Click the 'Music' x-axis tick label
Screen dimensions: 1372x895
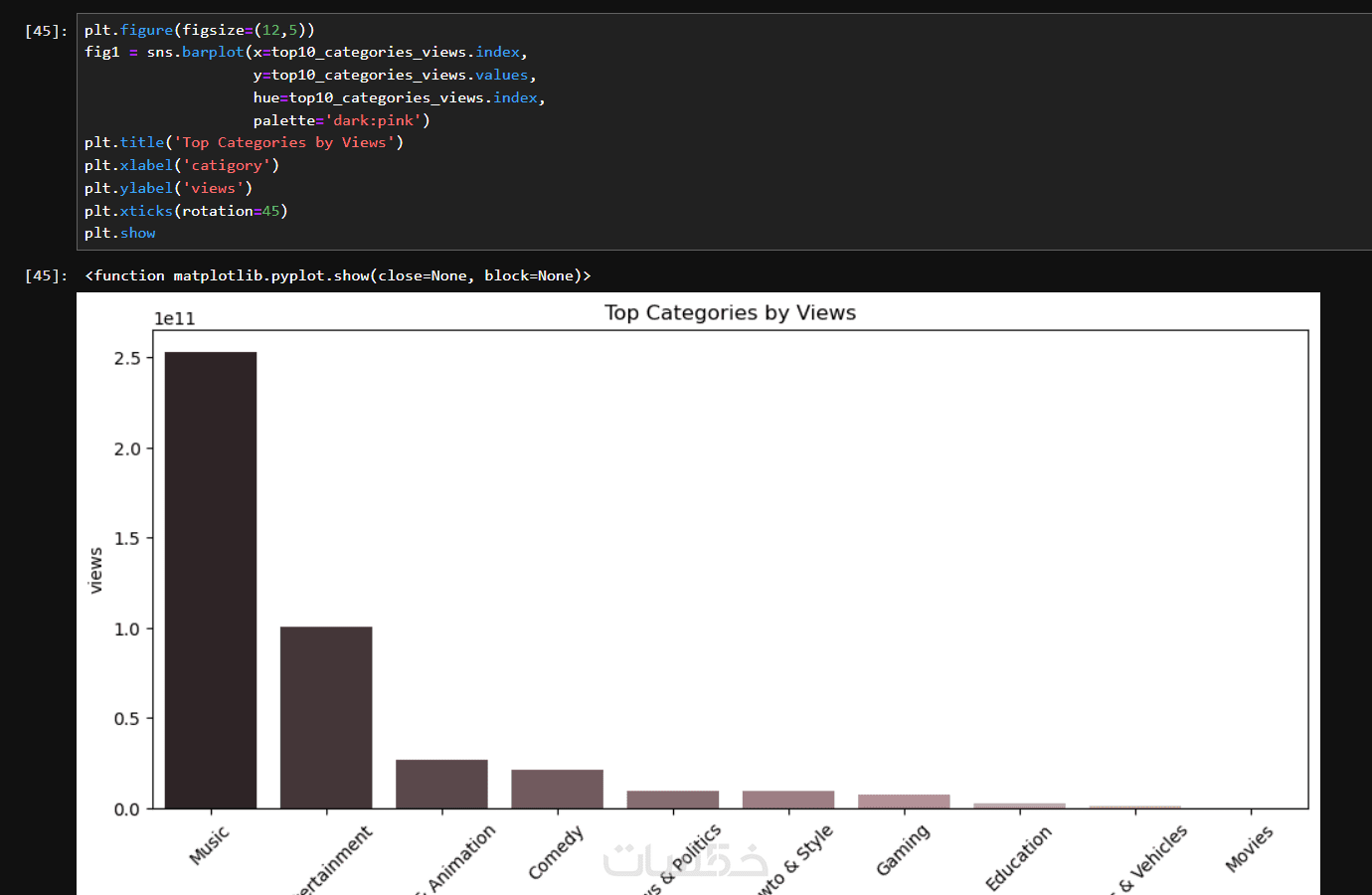pyautogui.click(x=210, y=845)
